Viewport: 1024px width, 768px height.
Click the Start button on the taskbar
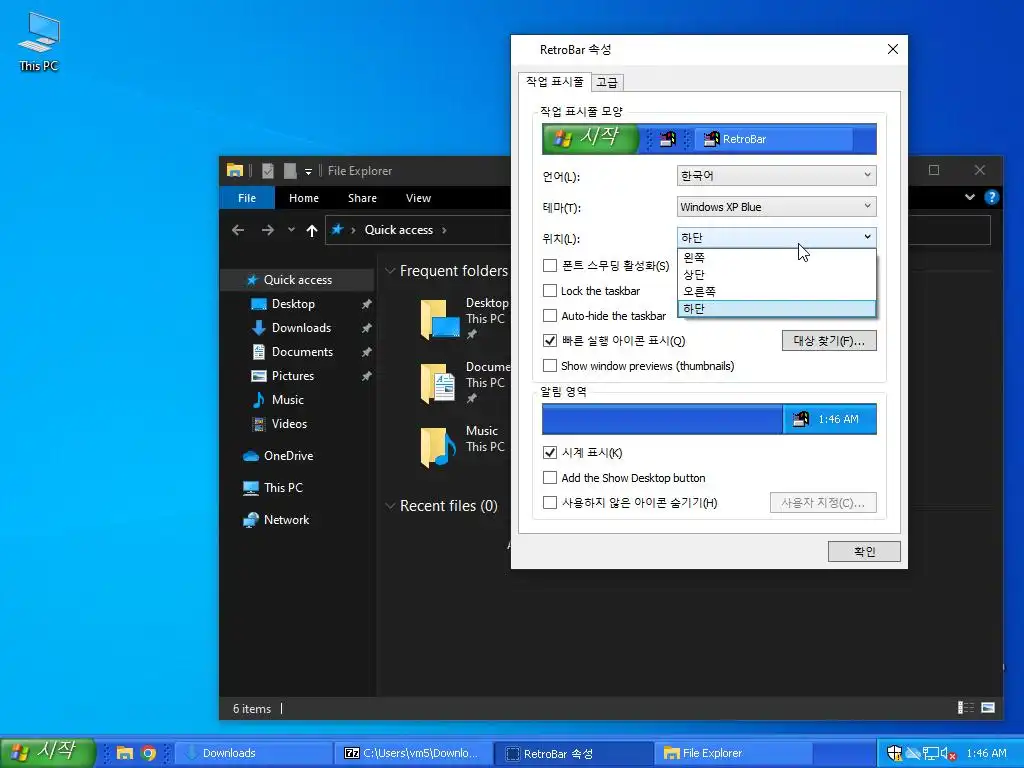click(48, 752)
